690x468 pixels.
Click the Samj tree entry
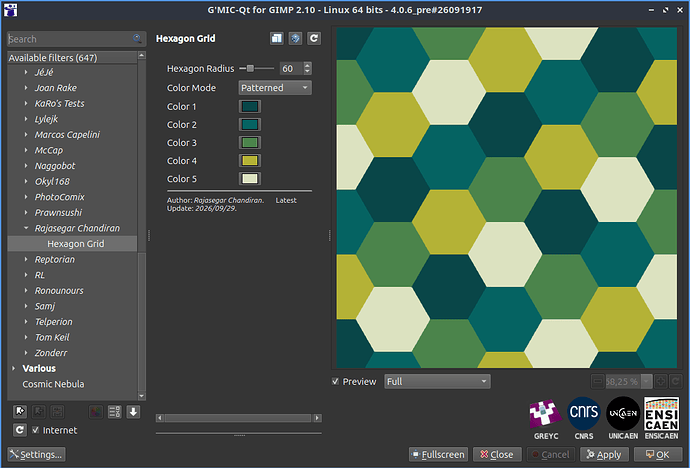click(x=45, y=306)
